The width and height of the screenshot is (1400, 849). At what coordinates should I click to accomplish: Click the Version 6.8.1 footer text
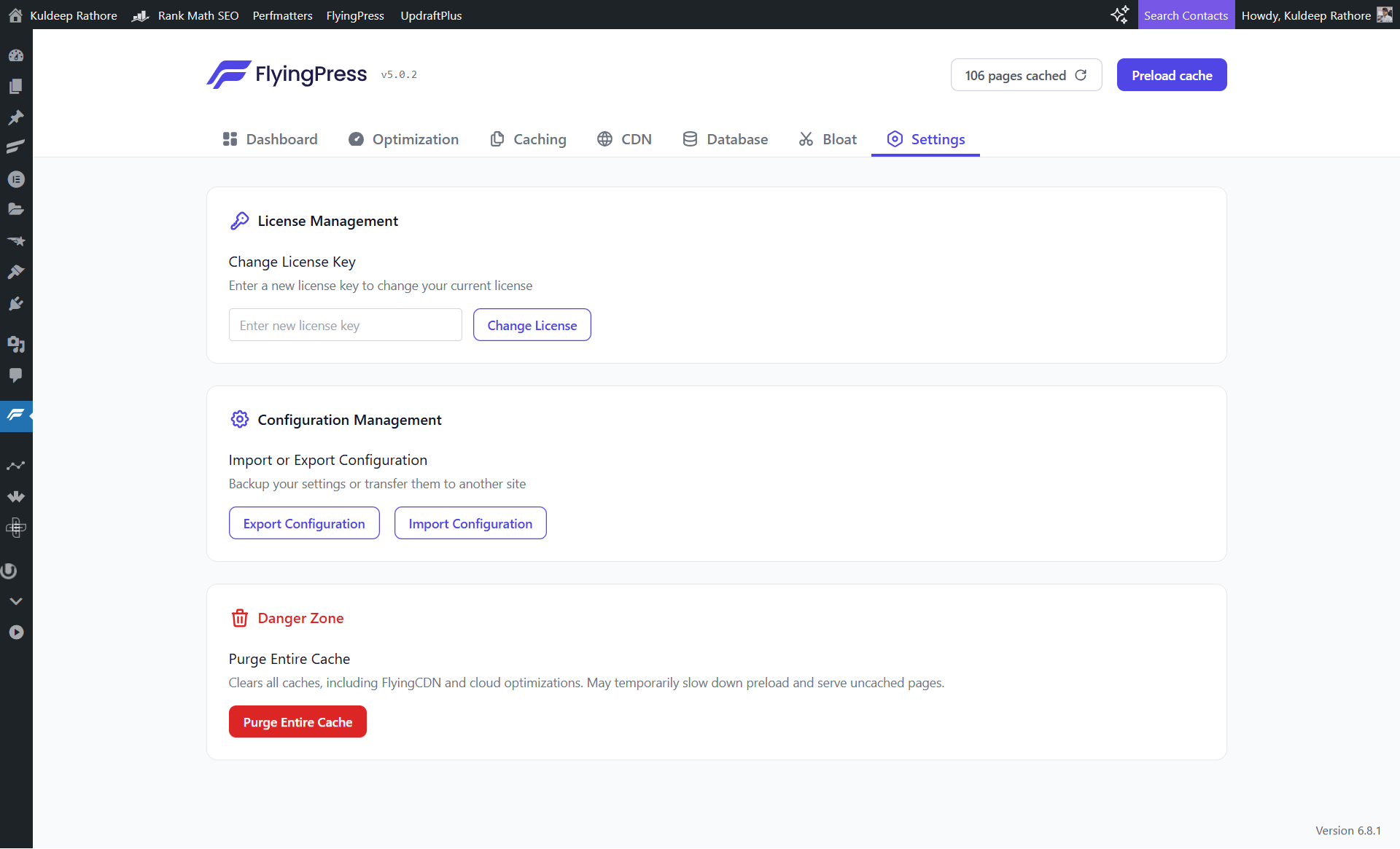point(1347,831)
